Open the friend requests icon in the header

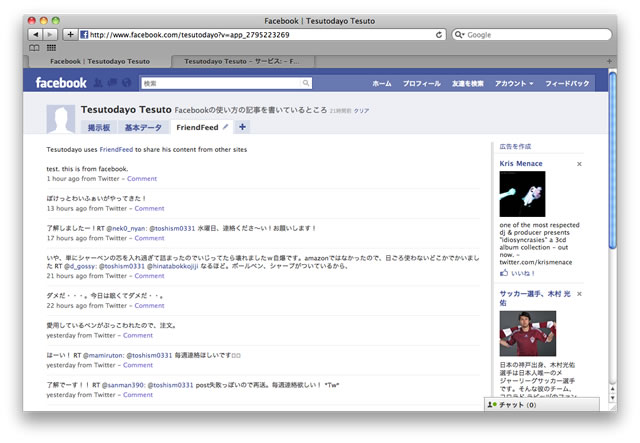pos(98,83)
